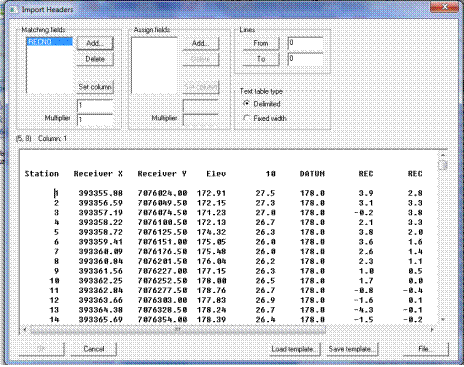This screenshot has width=464, height=367.
Task: Click the Cancel button
Action: coord(94,349)
